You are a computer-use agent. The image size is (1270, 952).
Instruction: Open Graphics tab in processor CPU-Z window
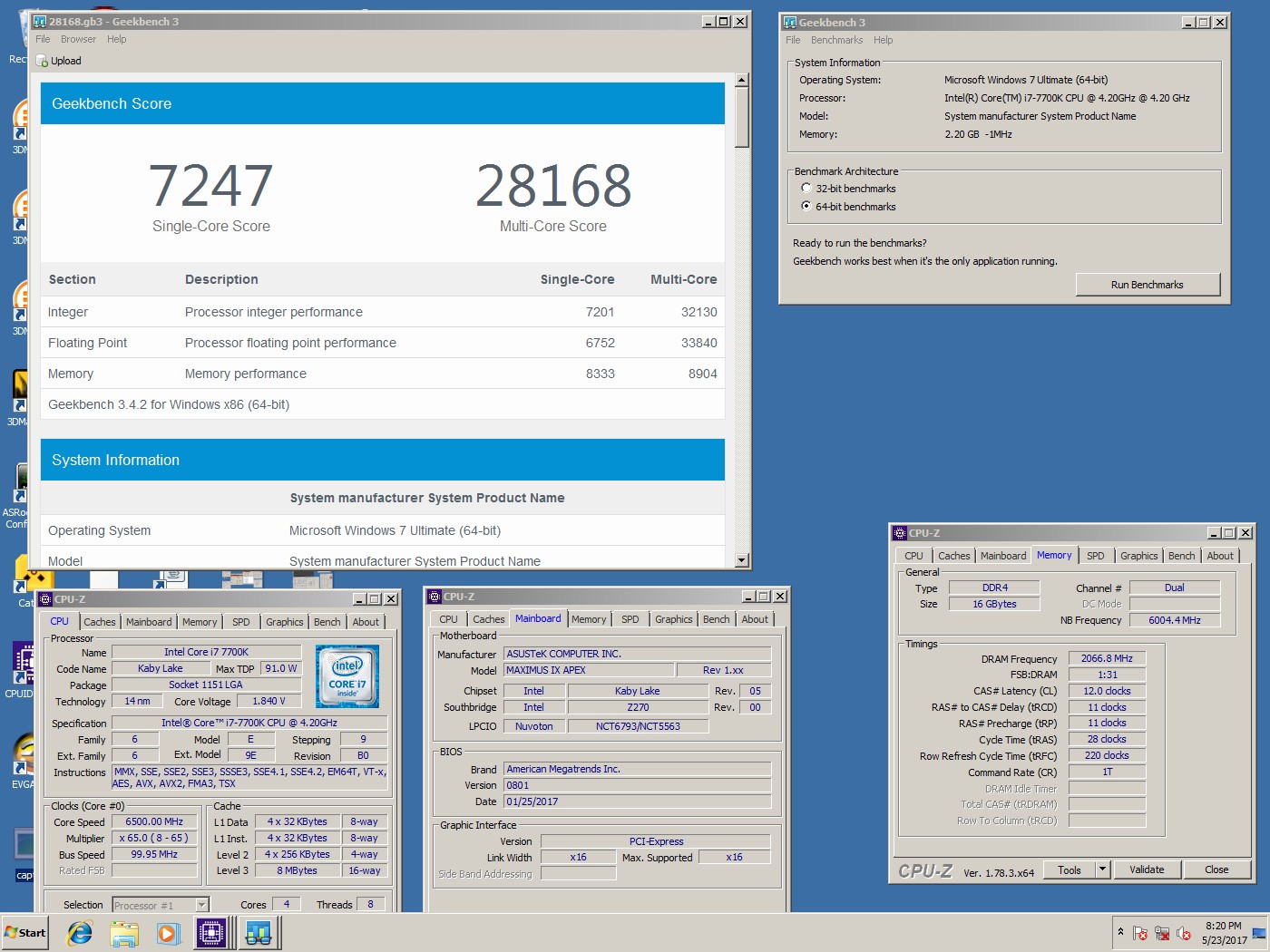click(x=285, y=622)
